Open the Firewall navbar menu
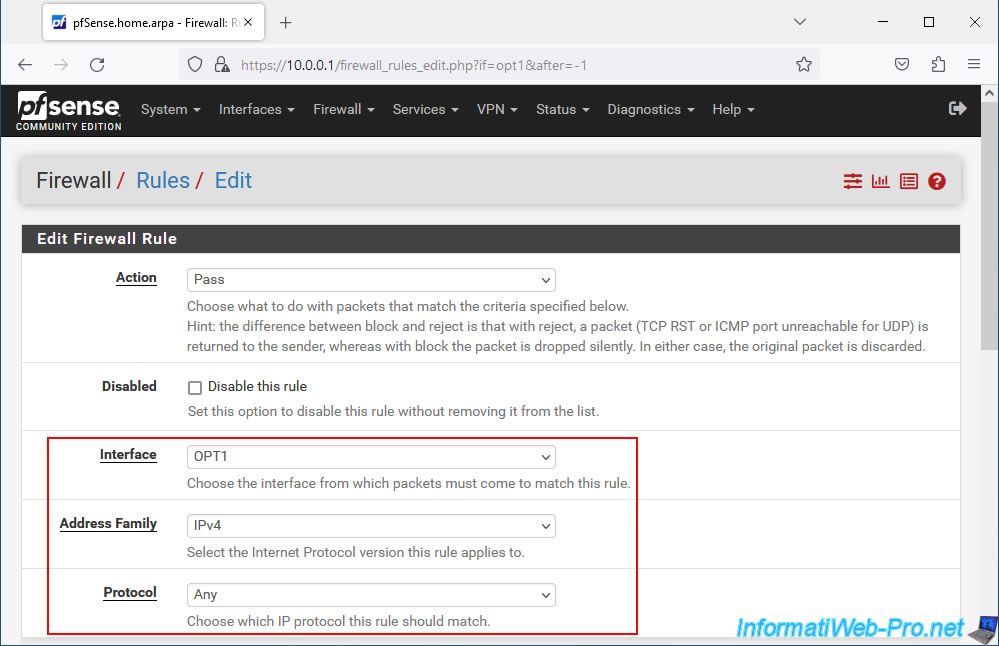The height and width of the screenshot is (646, 999). coord(343,110)
